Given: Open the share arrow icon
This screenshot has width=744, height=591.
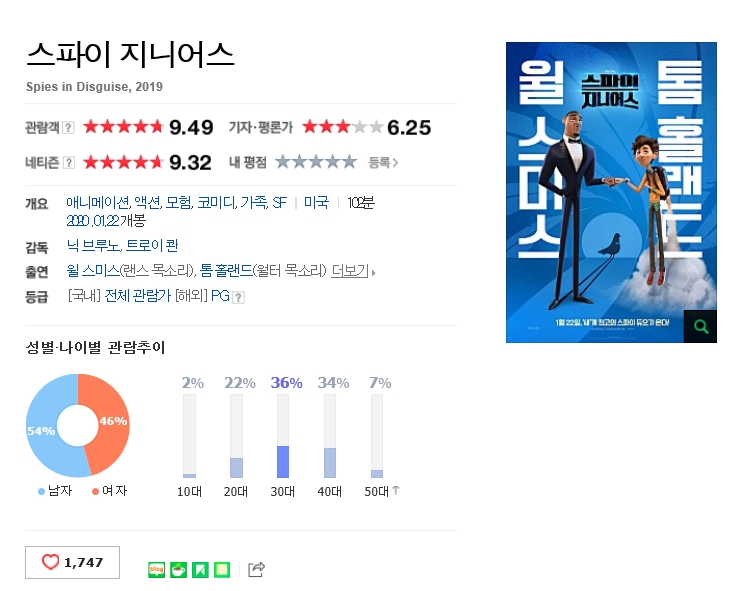Looking at the screenshot, I should click(x=256, y=569).
